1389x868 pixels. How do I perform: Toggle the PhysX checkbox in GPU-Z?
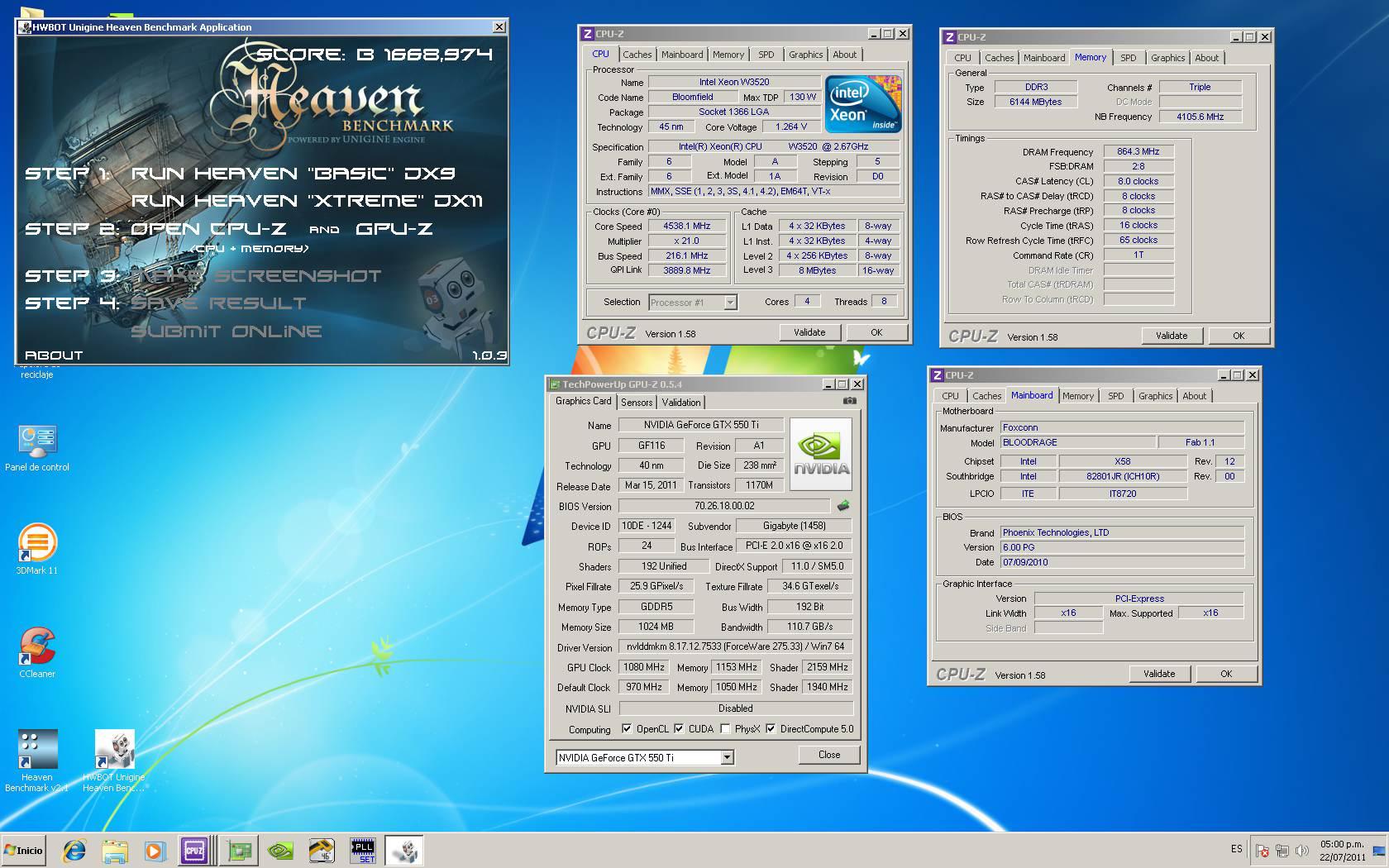pos(725,728)
